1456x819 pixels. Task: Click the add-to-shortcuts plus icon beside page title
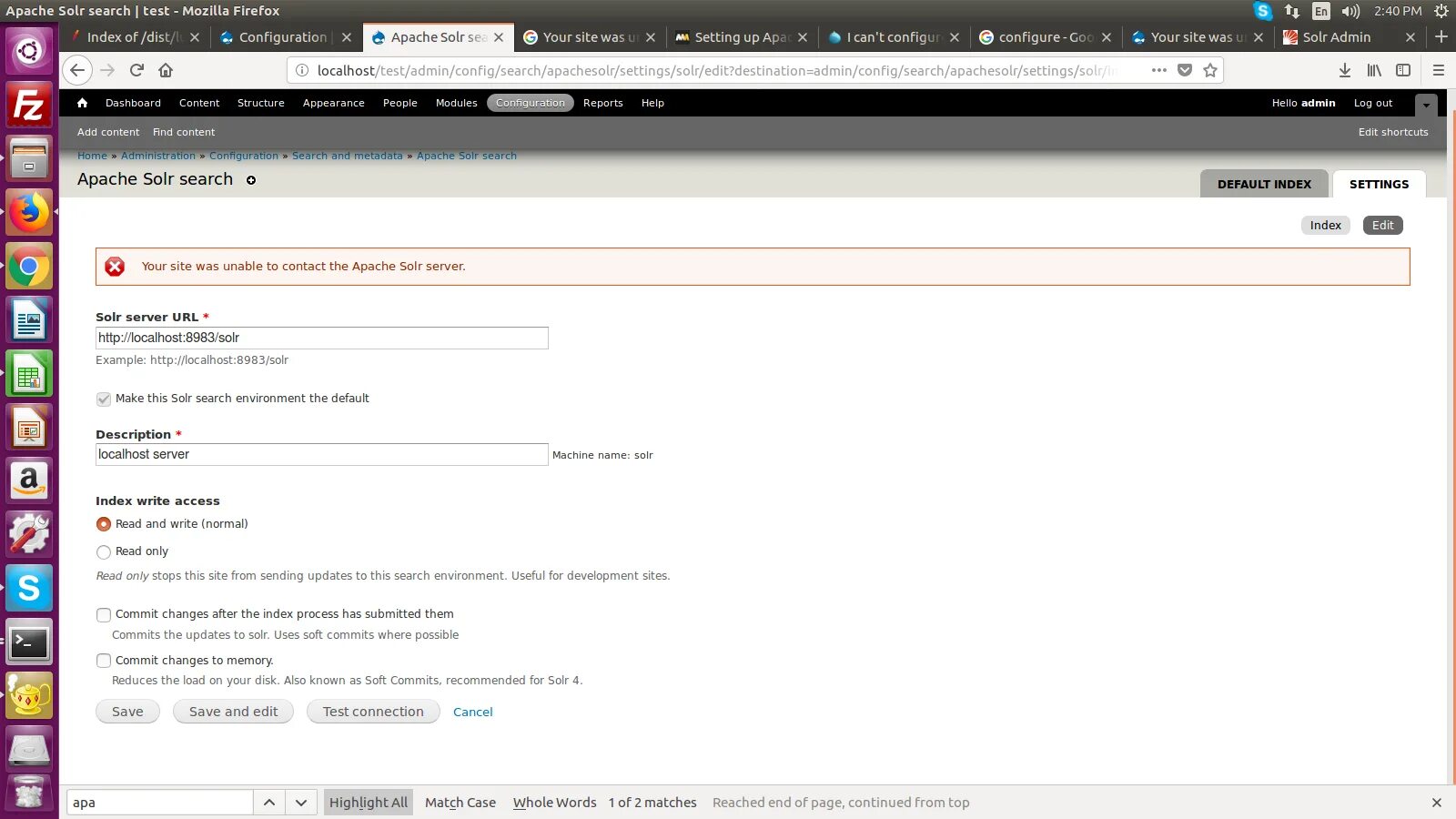point(251,180)
